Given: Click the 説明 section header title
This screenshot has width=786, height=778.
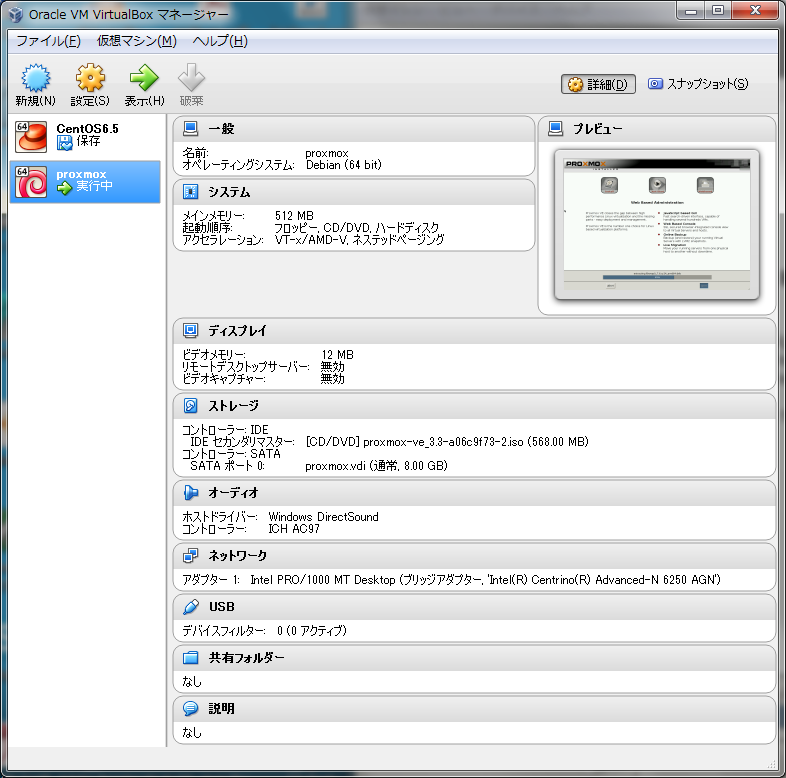Looking at the screenshot, I should coord(221,708).
